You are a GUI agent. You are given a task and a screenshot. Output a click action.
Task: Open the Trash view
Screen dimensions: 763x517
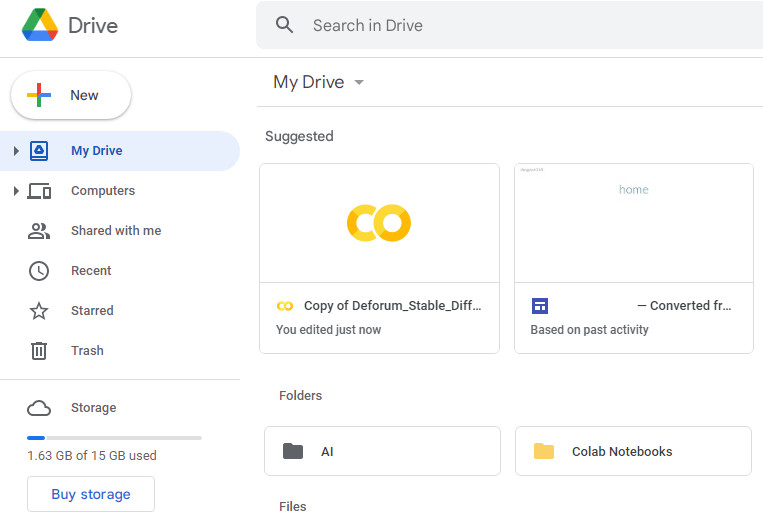120,351
